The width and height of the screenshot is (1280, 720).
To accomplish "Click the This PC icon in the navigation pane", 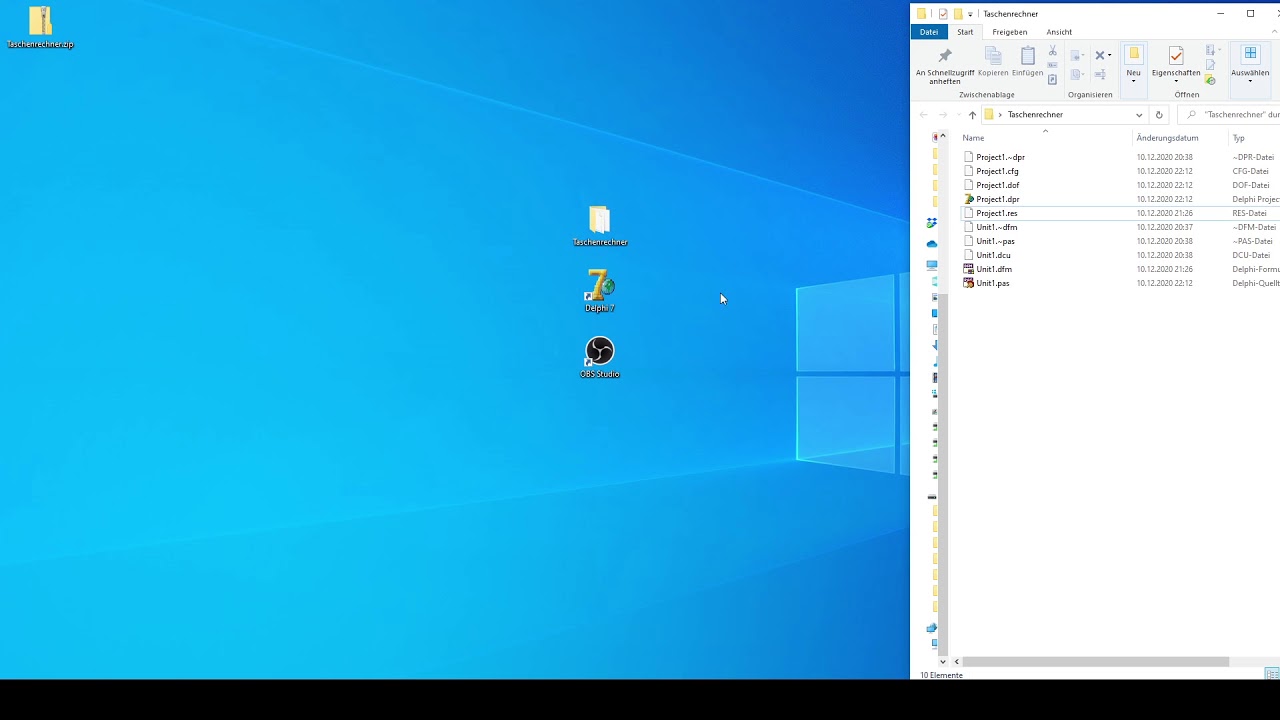I will tap(932, 265).
